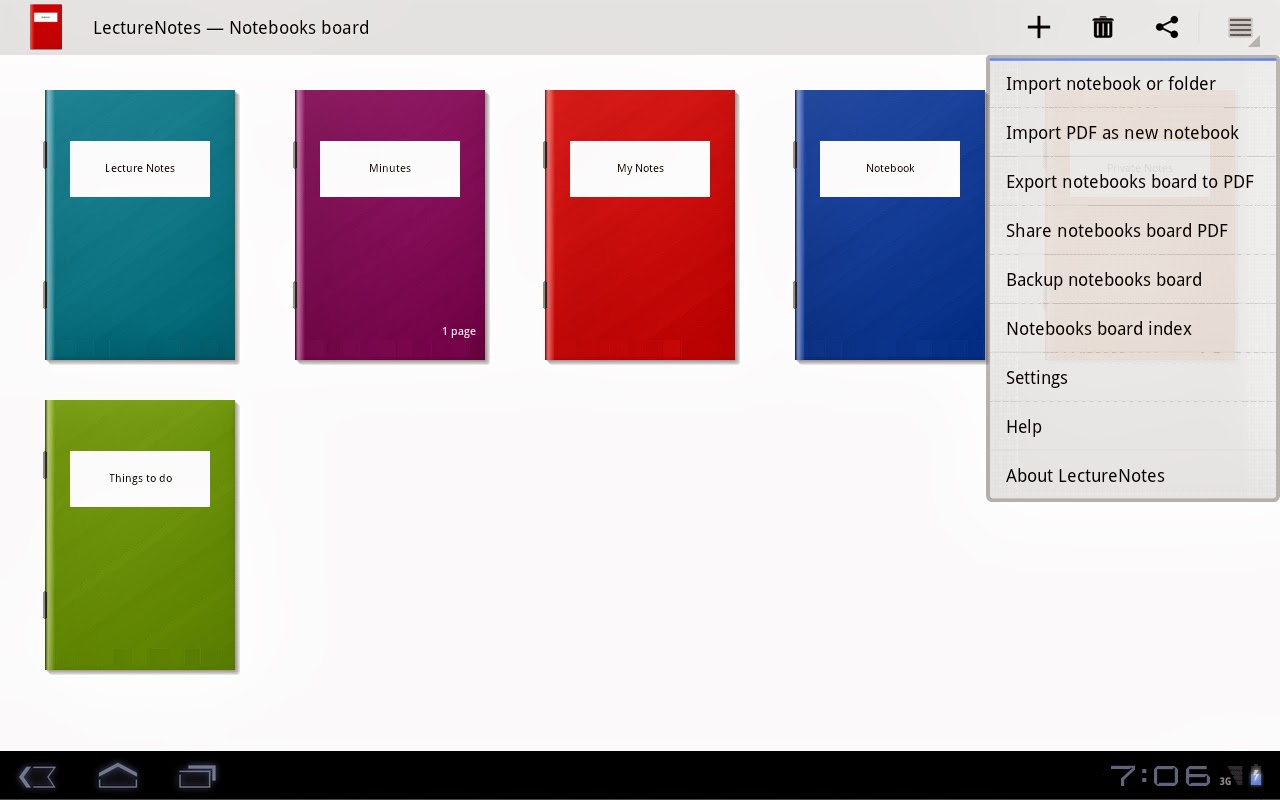Tap the 7:06 clock in status bar

[1160, 776]
